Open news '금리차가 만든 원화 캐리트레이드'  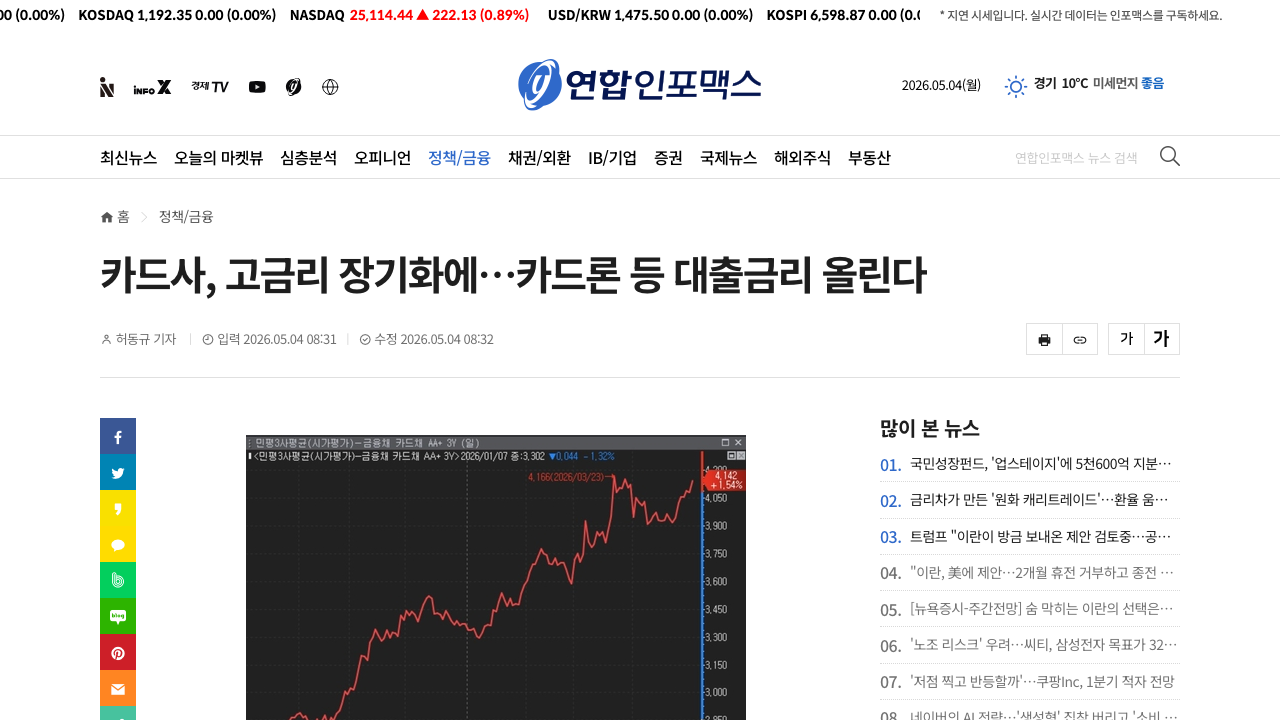tap(1040, 500)
